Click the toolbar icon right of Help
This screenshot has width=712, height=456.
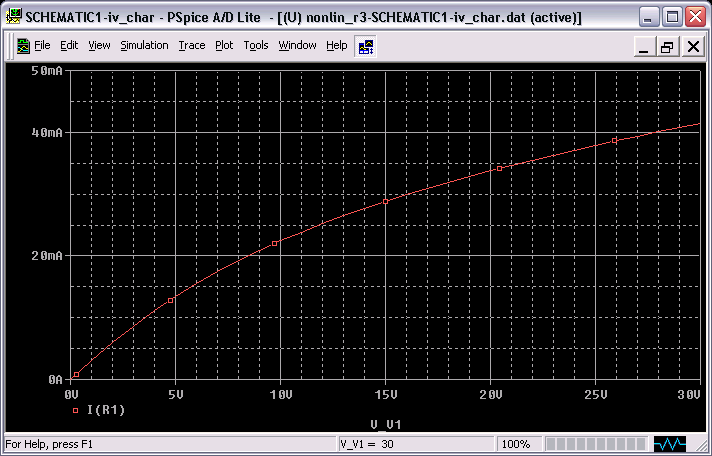point(366,46)
